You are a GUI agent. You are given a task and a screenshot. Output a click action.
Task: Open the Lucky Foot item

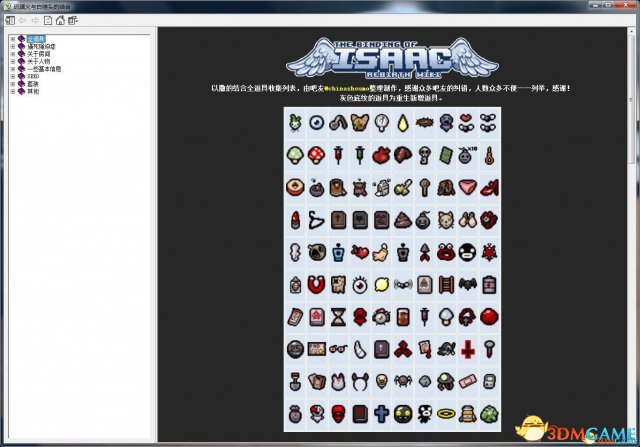381,253
